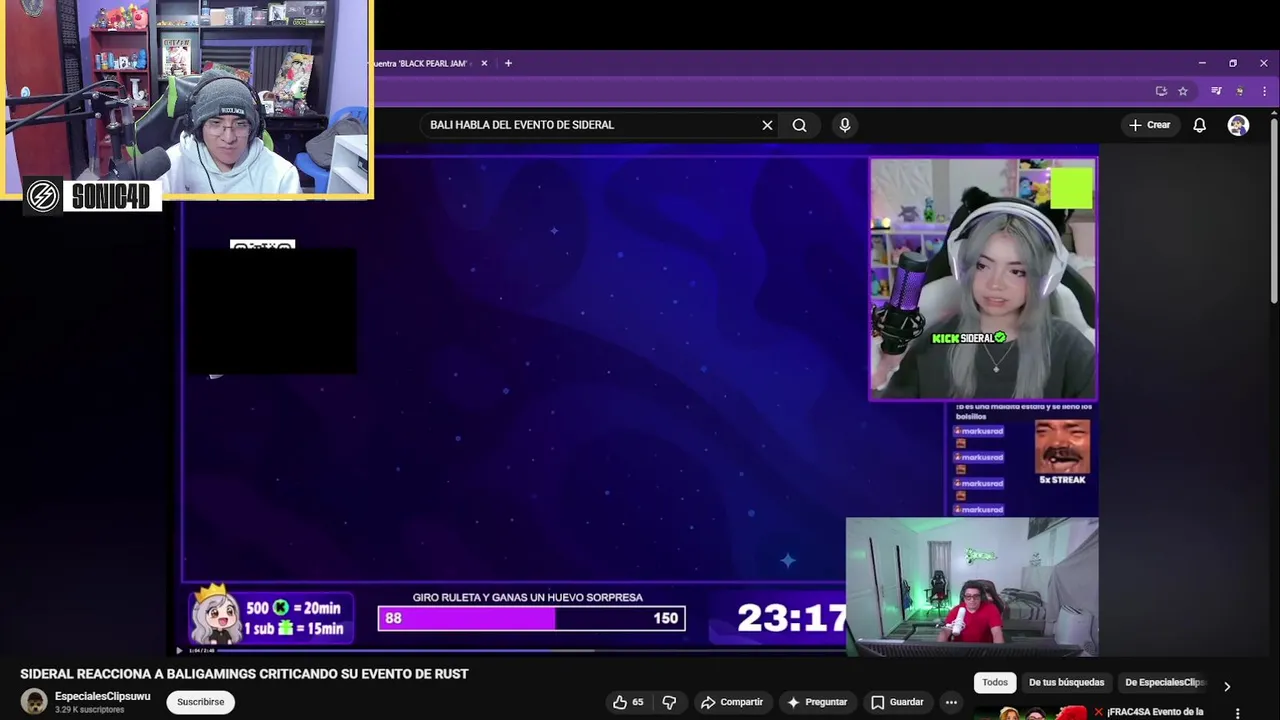Viewport: 1280px width, 720px height.
Task: Restore down the browser window
Action: (x=1233, y=63)
